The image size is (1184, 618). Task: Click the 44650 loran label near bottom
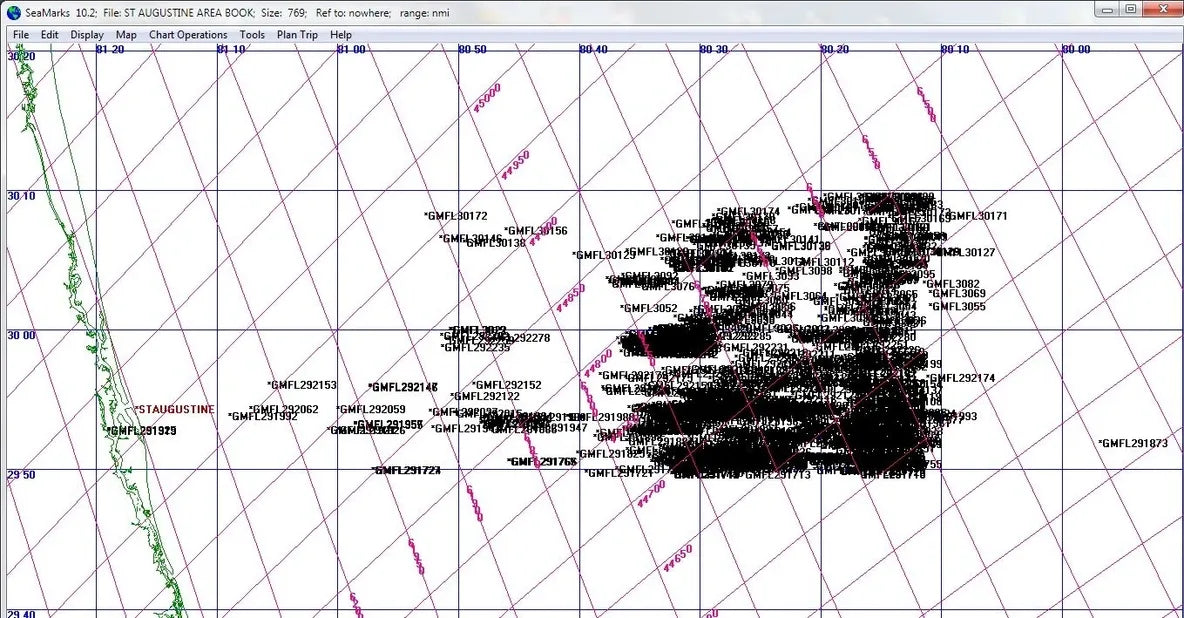tap(677, 559)
